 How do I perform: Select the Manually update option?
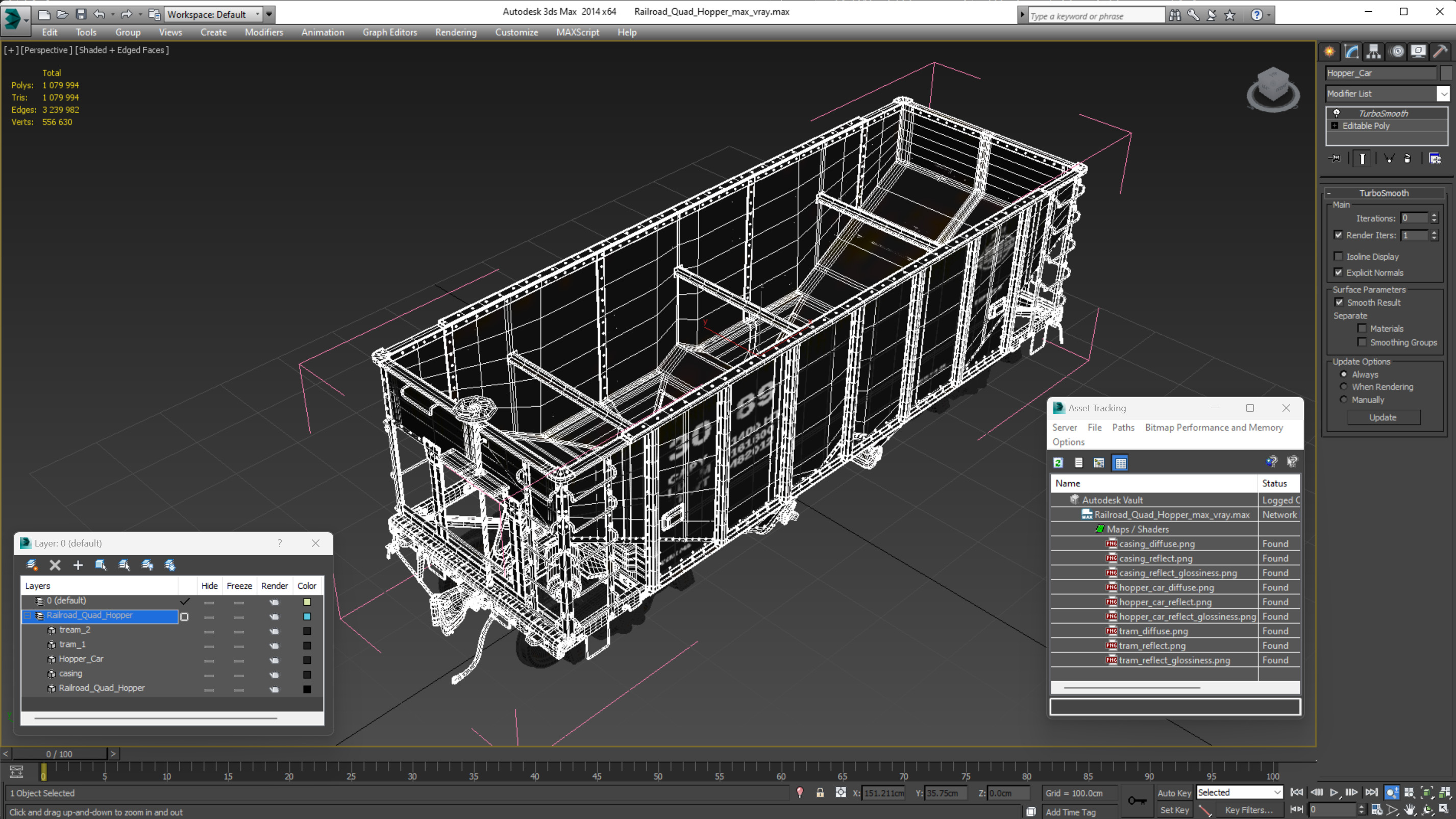(1344, 399)
